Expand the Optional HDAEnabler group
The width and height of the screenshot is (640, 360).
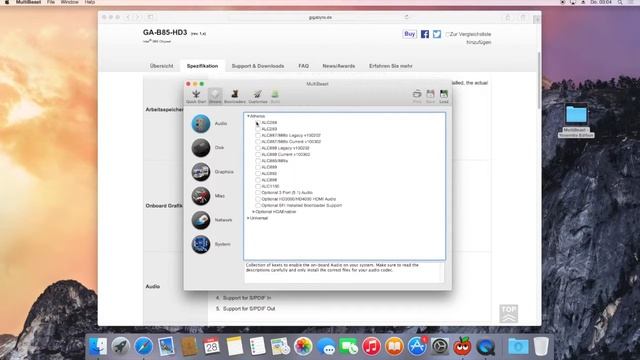253,212
